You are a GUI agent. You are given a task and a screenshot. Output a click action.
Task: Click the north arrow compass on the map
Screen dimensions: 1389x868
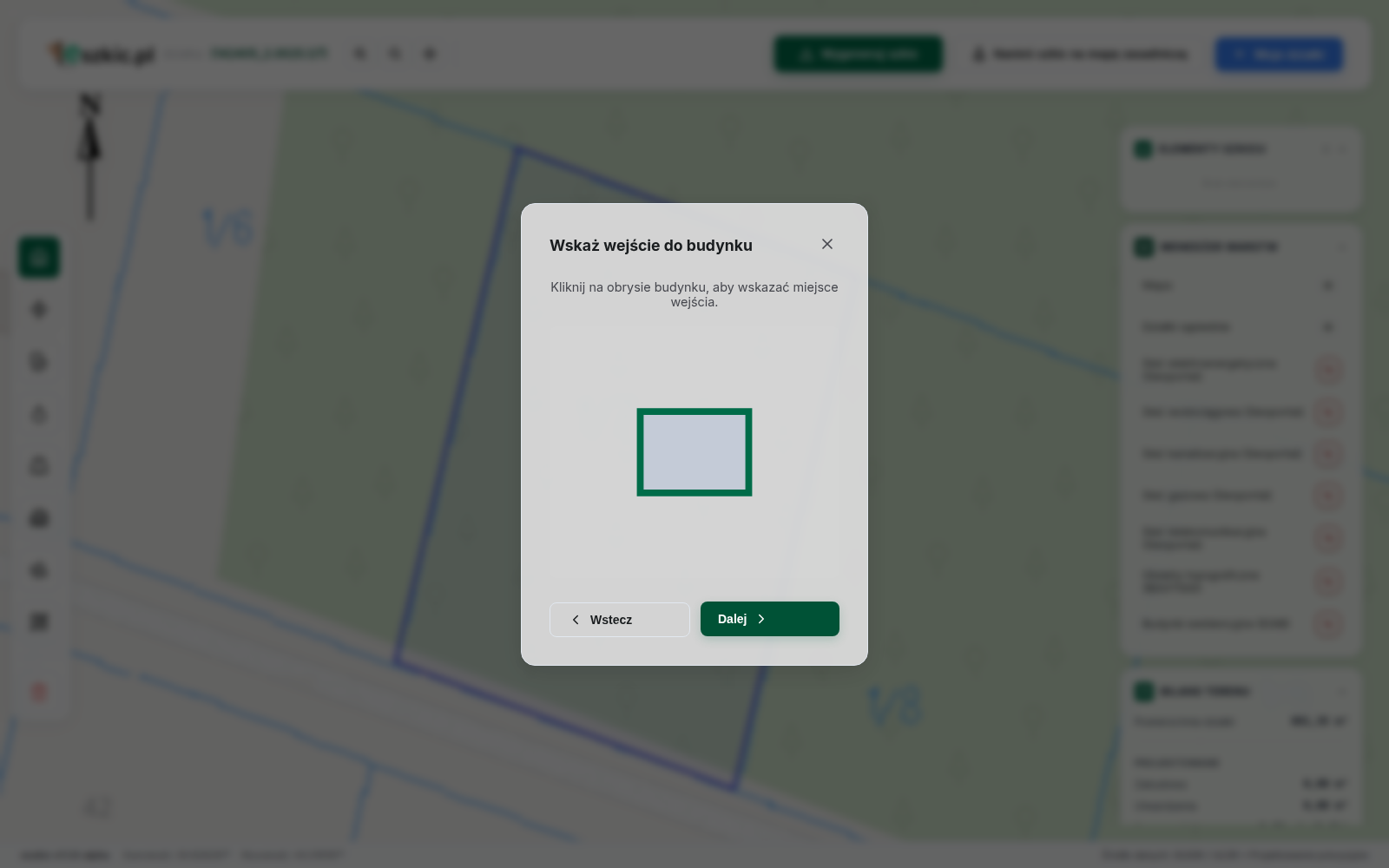[x=89, y=156]
